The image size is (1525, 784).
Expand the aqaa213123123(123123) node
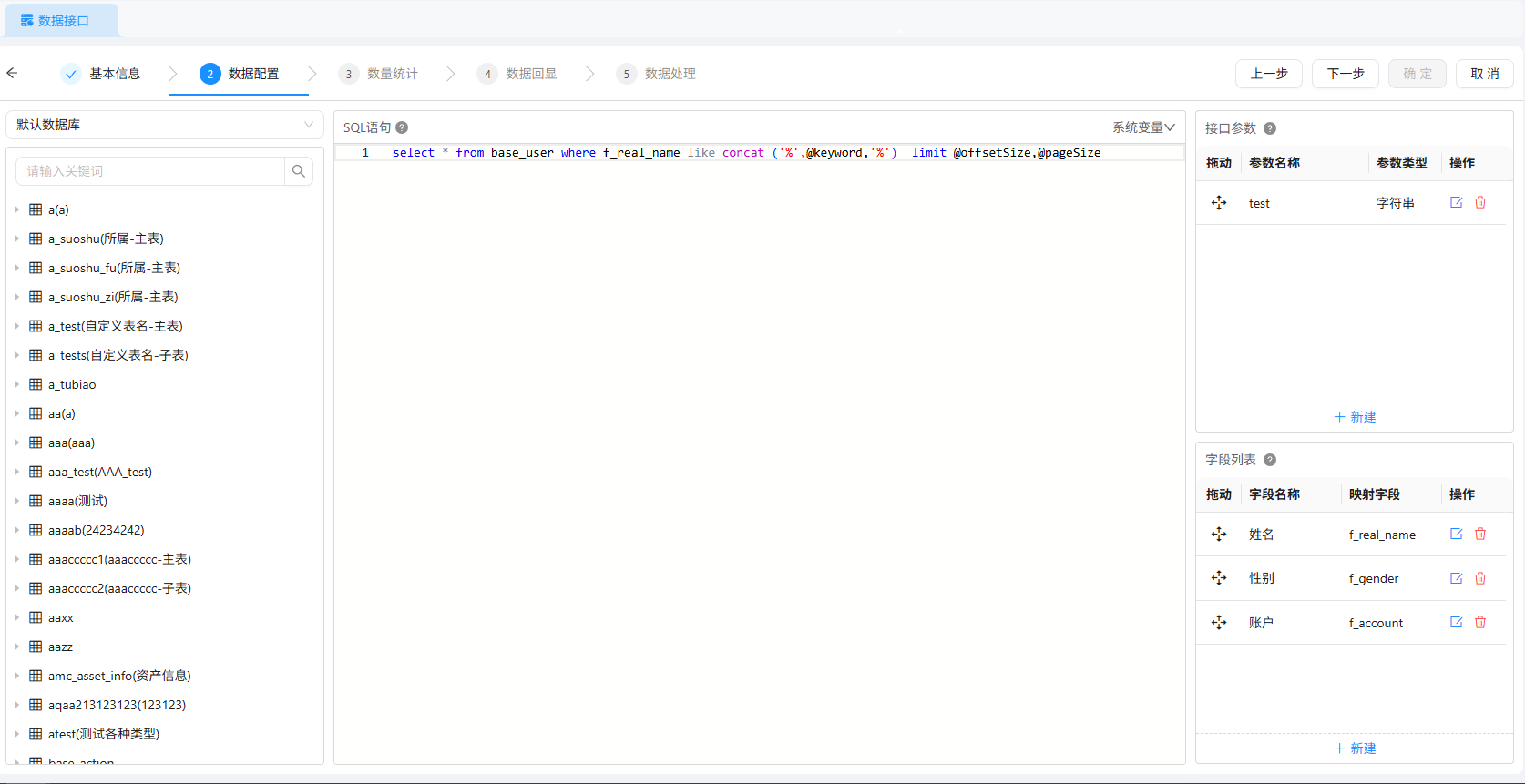click(17, 705)
